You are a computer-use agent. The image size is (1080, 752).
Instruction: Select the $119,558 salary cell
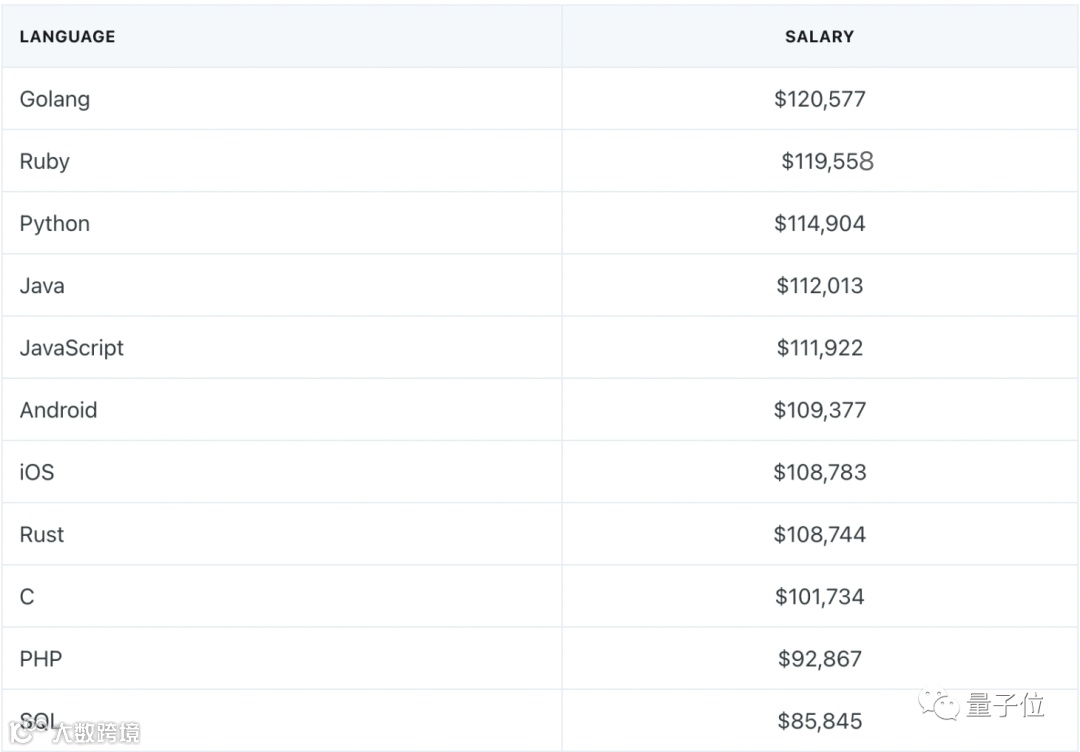(x=827, y=161)
